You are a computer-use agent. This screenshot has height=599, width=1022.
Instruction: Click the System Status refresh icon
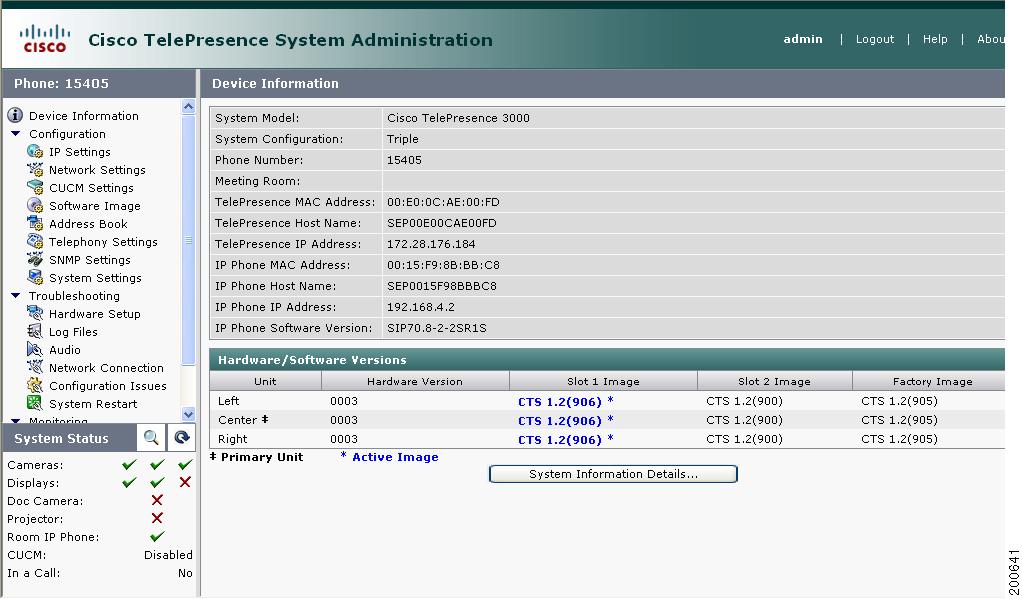182,437
